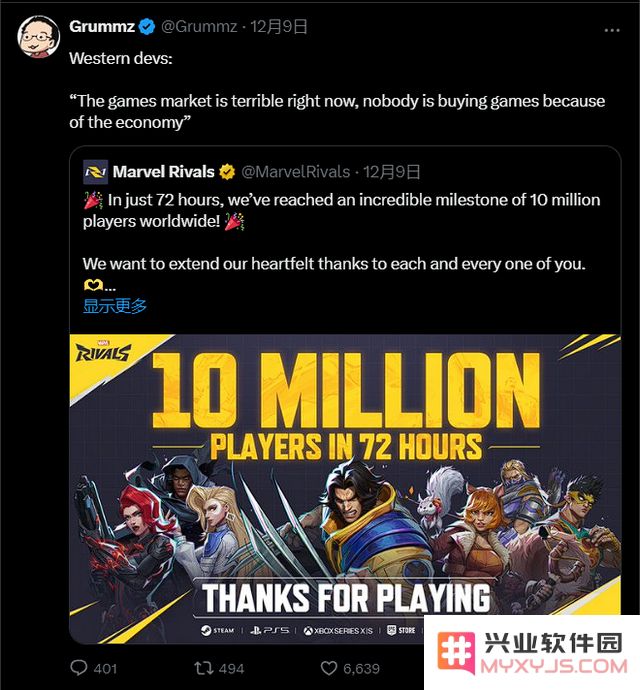This screenshot has width=640, height=690.
Task: Open quoted tweet text about 72 hours
Action: [342, 210]
